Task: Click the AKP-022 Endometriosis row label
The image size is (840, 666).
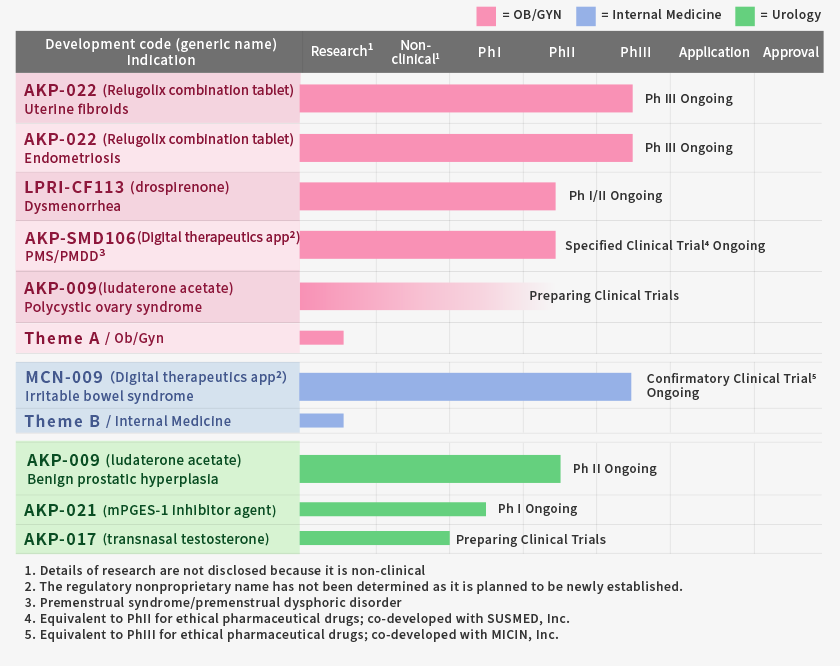Action: 159,148
